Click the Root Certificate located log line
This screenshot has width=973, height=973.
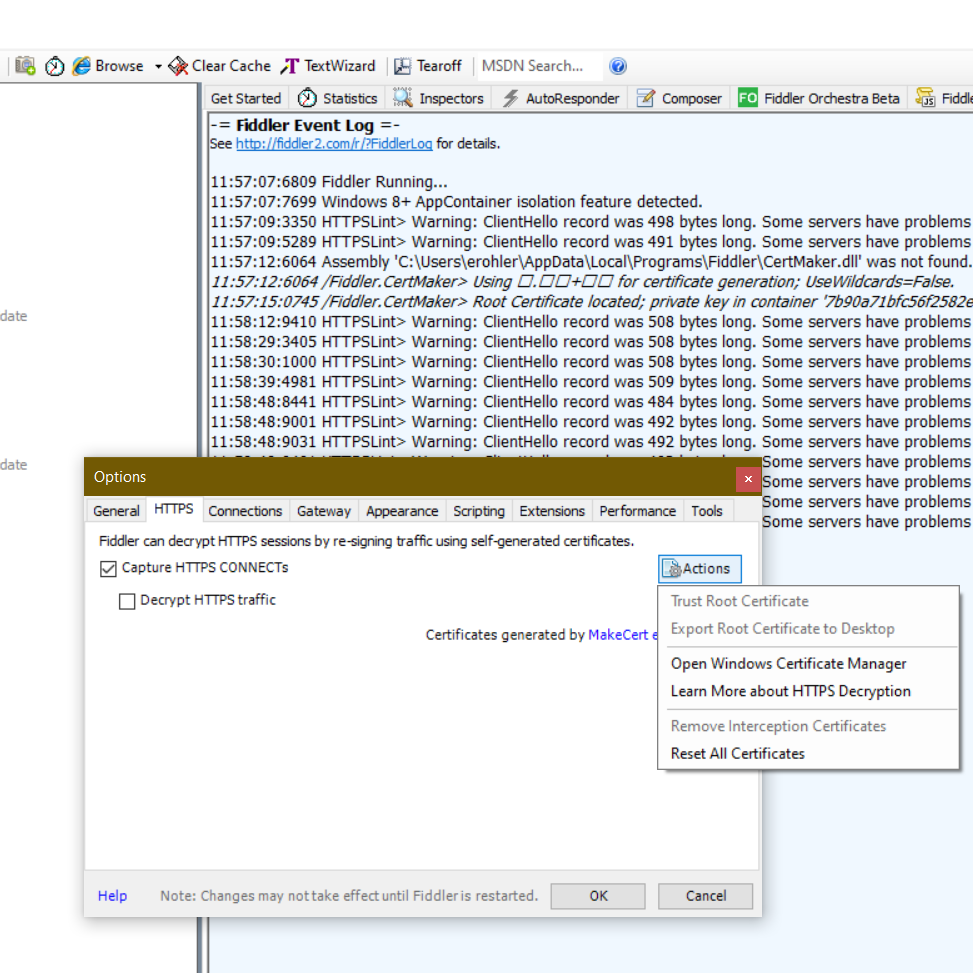pos(591,302)
